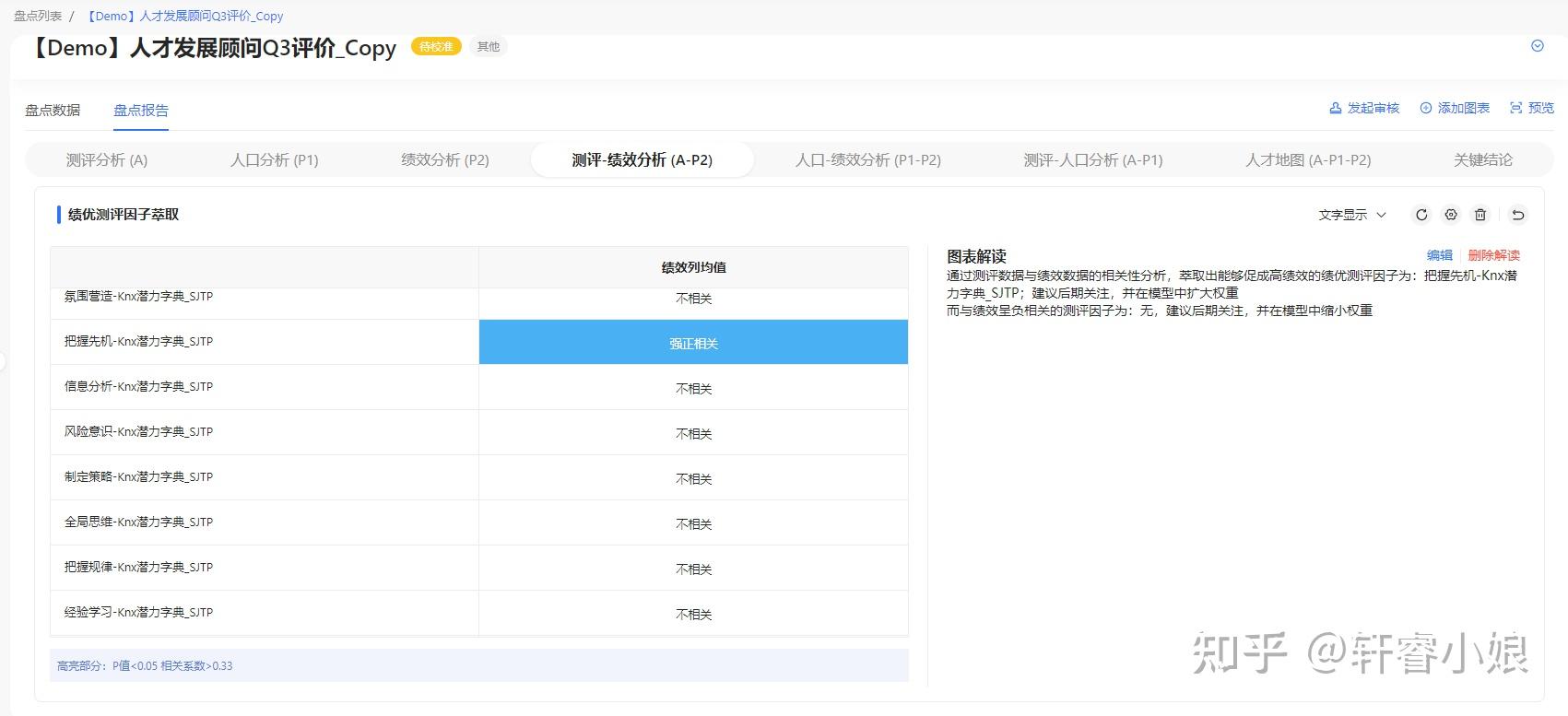Click the 待校准 status badge

pos(436,46)
